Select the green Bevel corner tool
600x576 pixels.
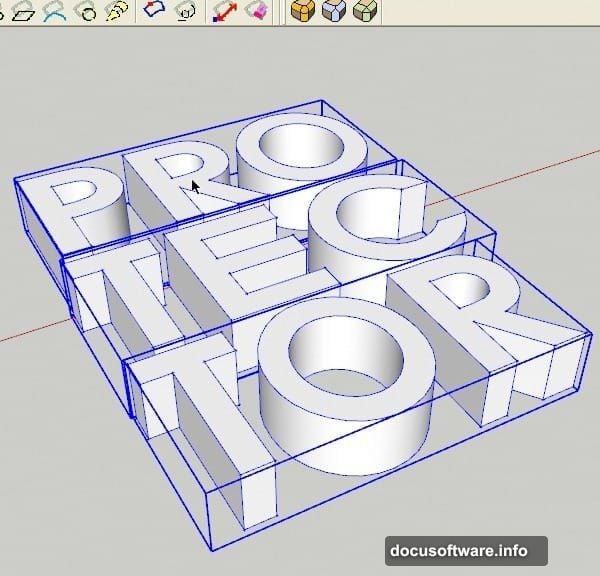(365, 11)
